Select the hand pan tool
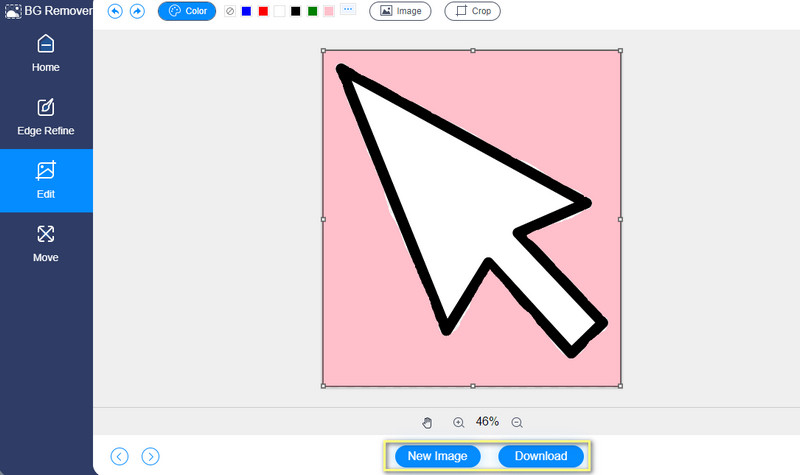800x475 pixels. (x=428, y=423)
